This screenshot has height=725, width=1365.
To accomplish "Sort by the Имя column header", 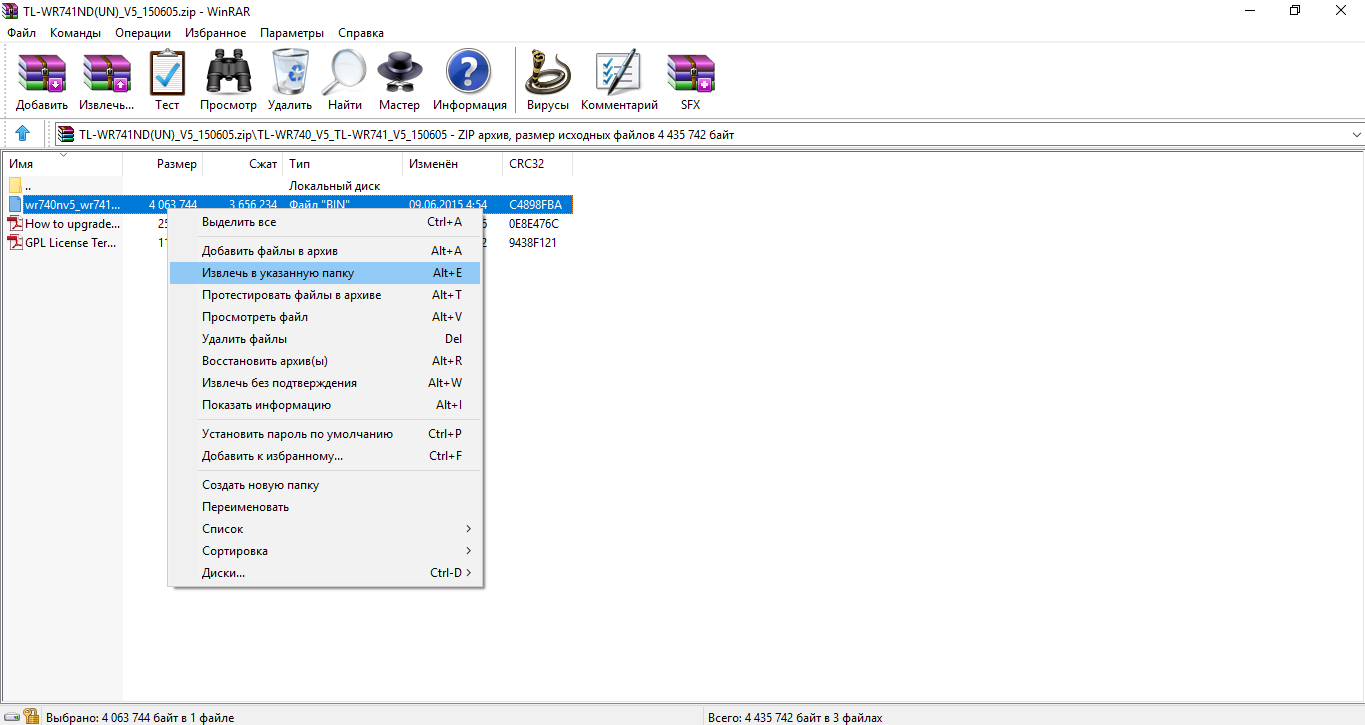I will click(x=62, y=164).
